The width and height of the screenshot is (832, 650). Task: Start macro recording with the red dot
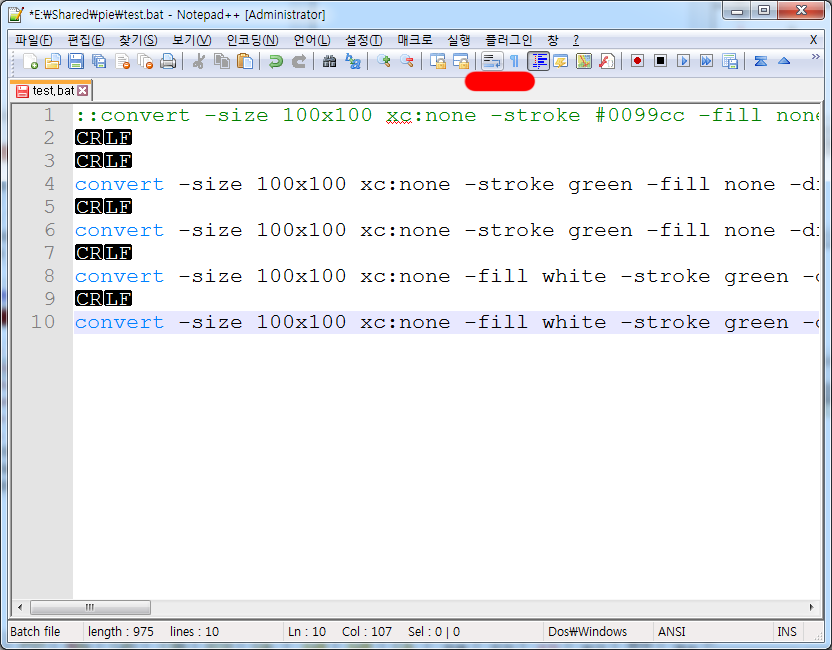point(637,61)
